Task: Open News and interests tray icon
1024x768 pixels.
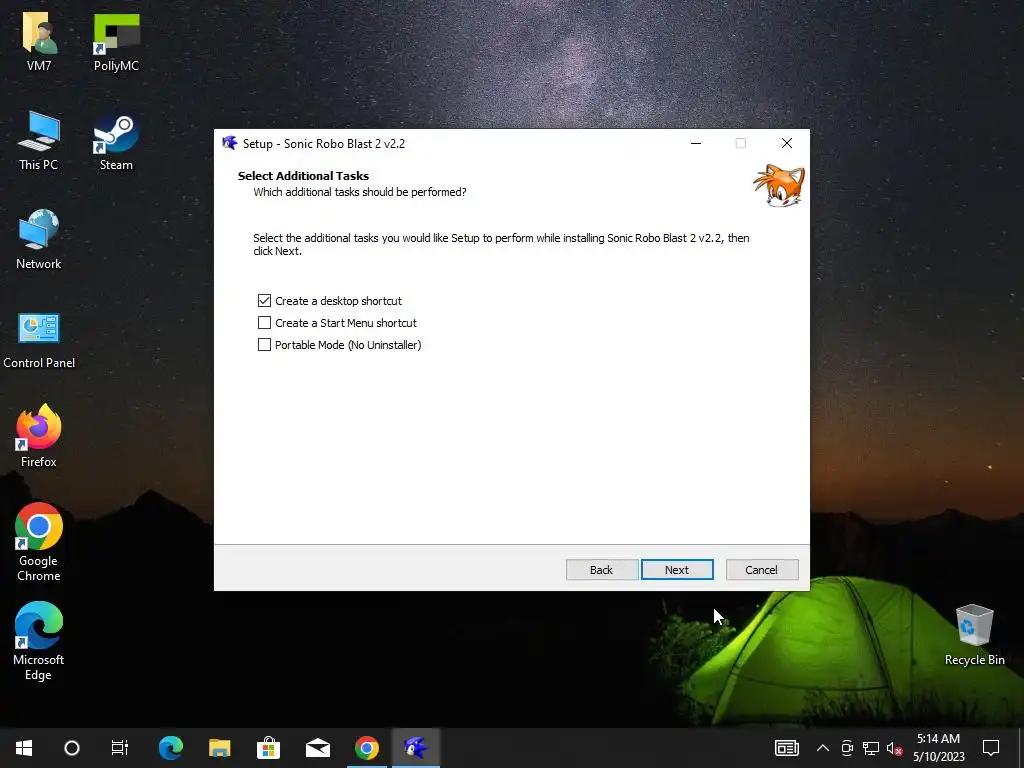Action: point(786,748)
